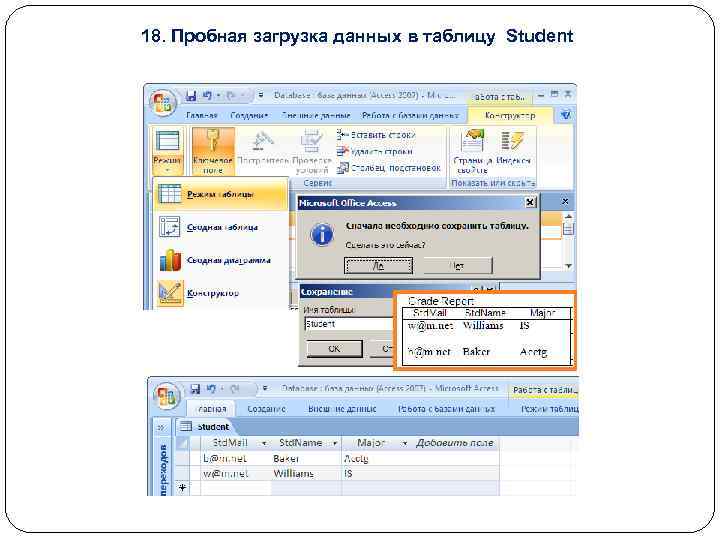Click the b@m.net cell in Student table
Viewport: 720px width, 540px height.
click(235, 458)
